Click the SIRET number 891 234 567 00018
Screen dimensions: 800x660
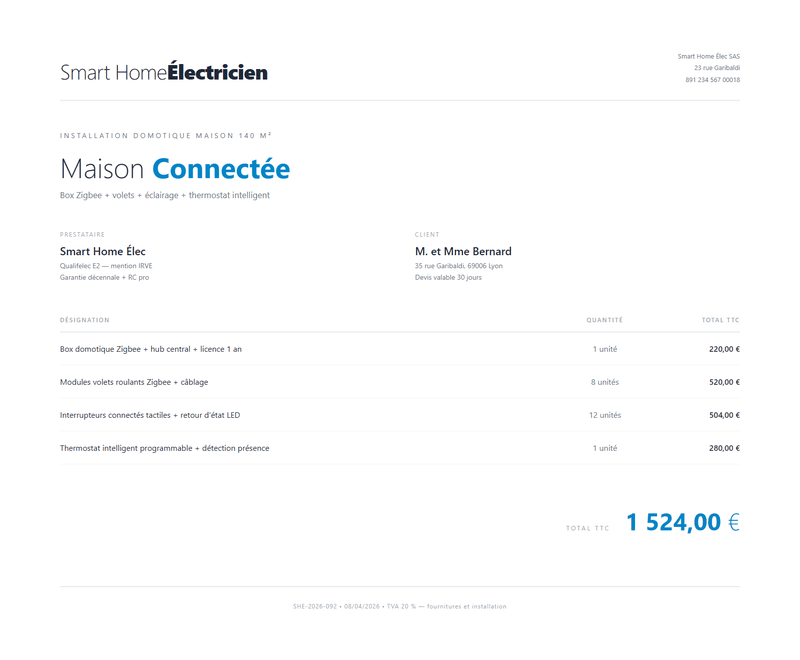[712, 80]
